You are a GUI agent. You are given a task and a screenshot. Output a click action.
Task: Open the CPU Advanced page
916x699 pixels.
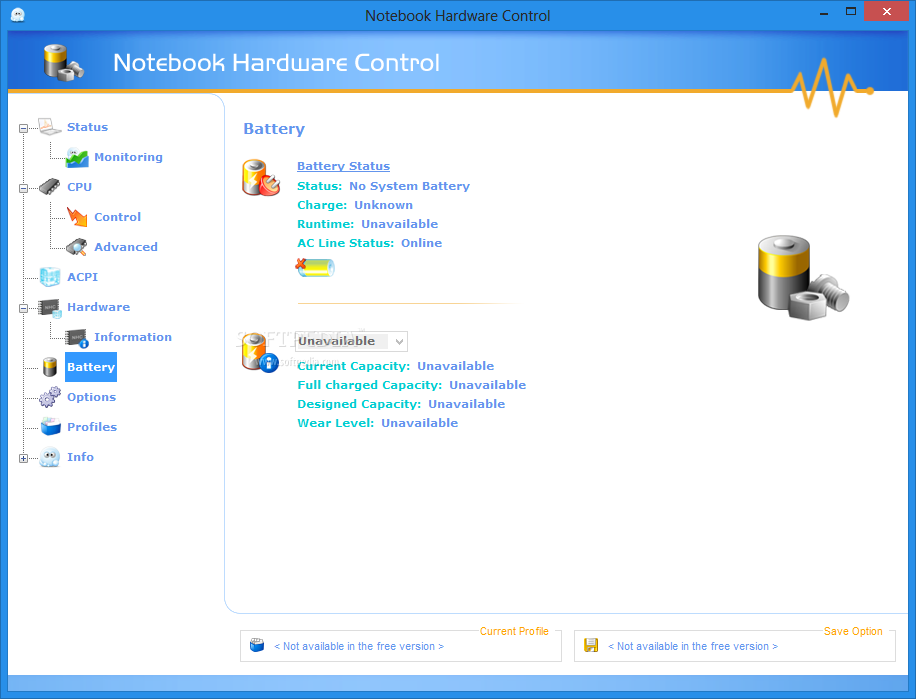[126, 246]
